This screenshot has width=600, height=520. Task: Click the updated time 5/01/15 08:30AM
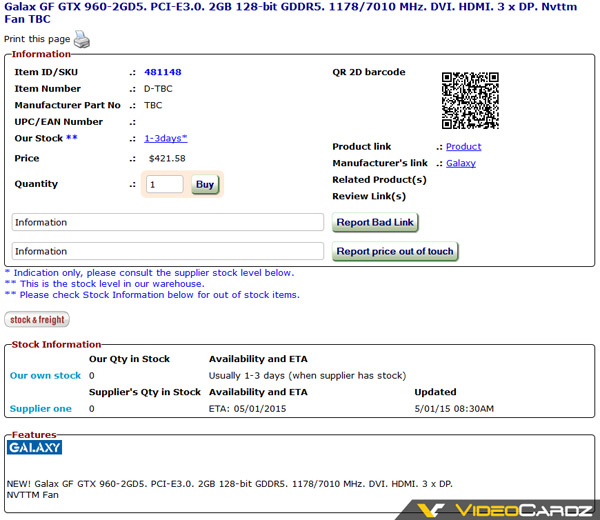tap(454, 409)
